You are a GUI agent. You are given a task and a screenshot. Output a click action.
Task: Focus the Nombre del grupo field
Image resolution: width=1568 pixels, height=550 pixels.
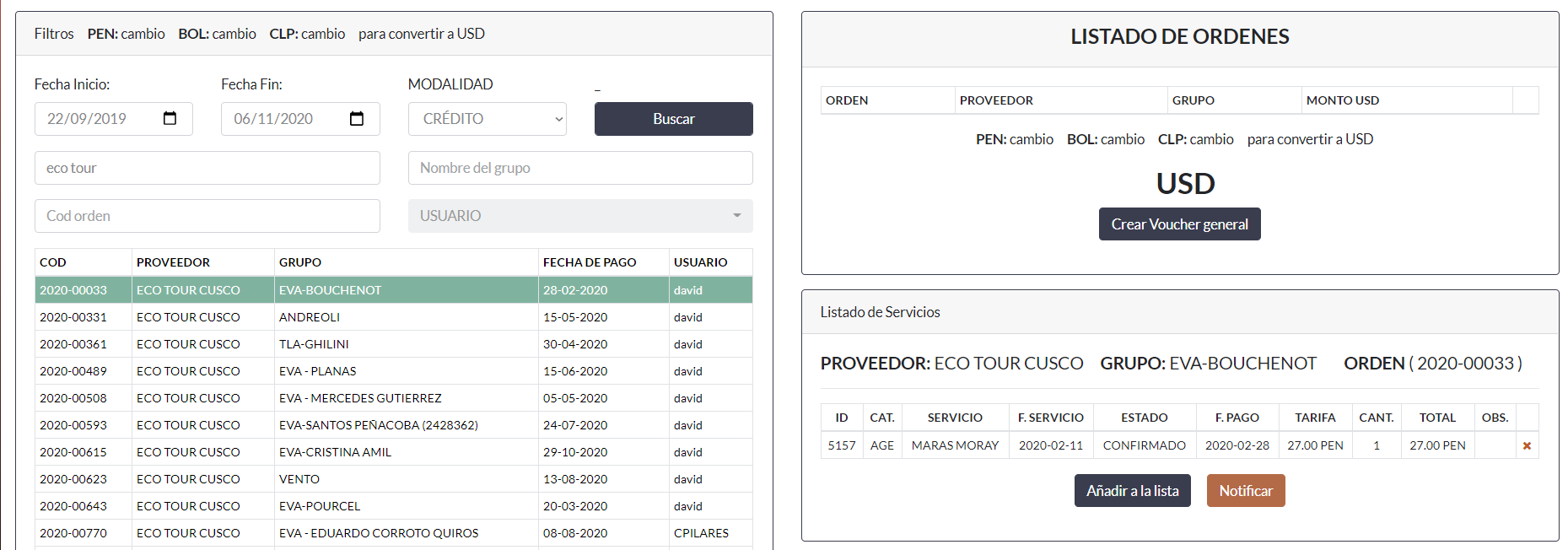[579, 168]
